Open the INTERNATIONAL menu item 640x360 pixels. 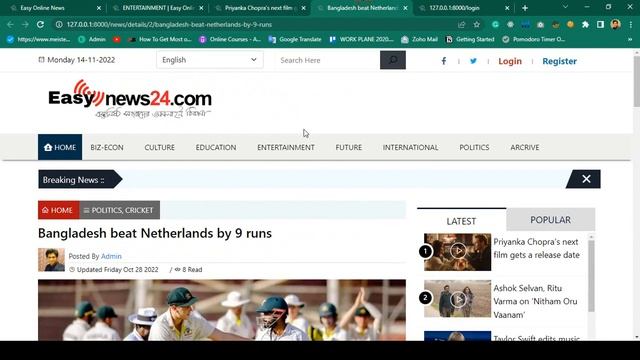[410, 147]
